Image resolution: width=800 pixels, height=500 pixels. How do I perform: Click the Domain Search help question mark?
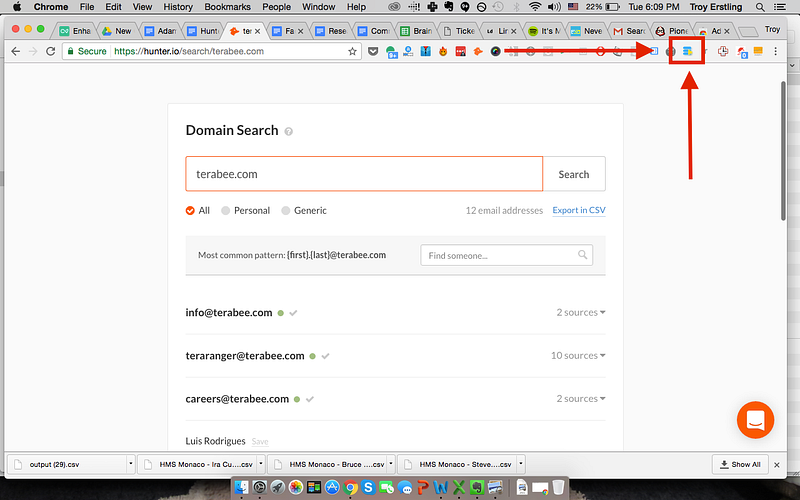(288, 132)
